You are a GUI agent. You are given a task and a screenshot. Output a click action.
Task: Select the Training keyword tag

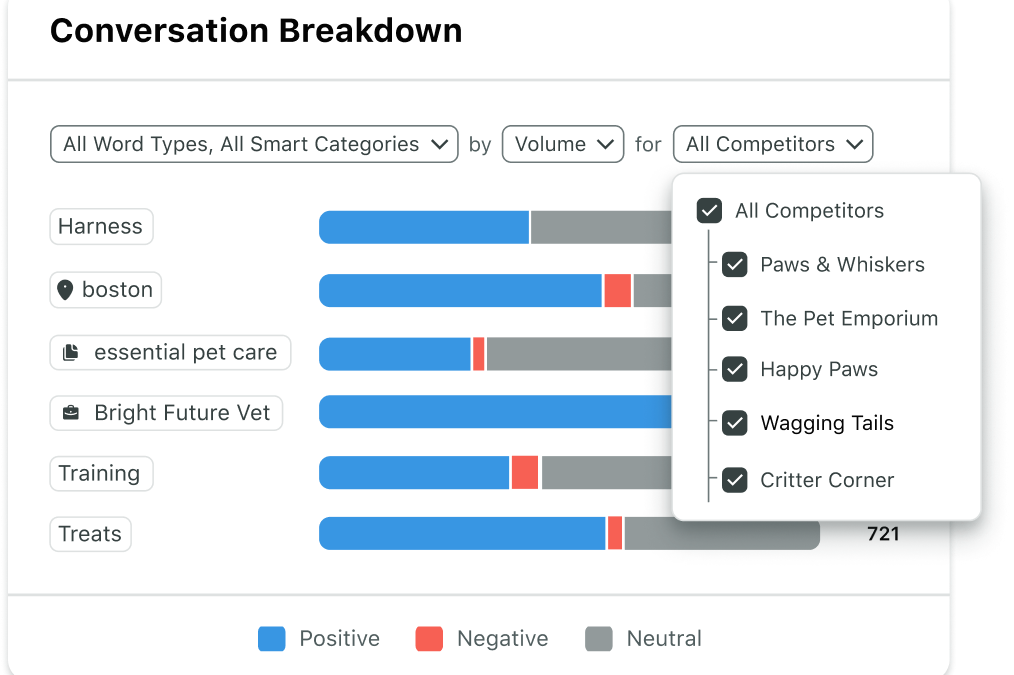tap(100, 474)
